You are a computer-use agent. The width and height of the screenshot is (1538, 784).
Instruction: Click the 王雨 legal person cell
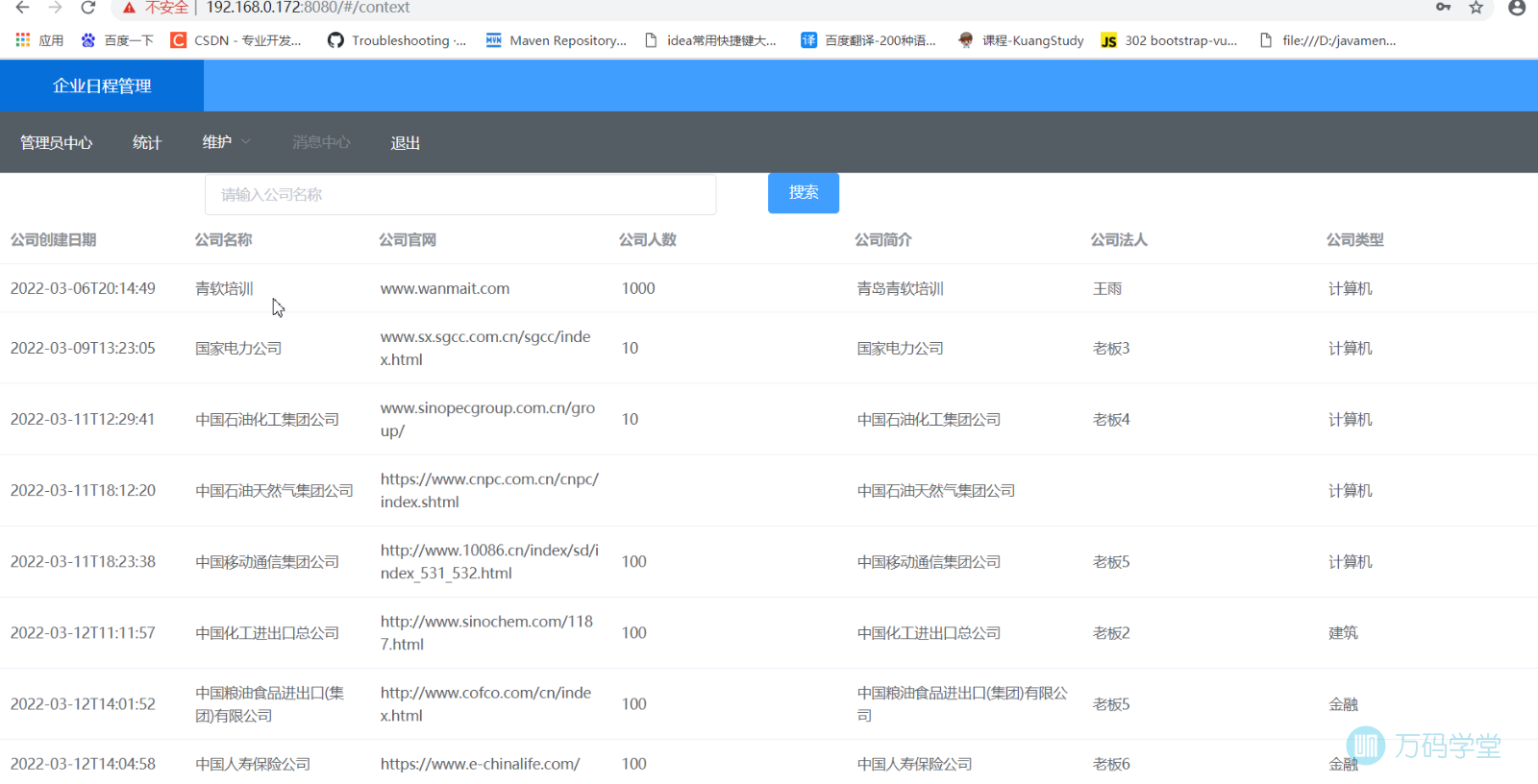[1107, 288]
